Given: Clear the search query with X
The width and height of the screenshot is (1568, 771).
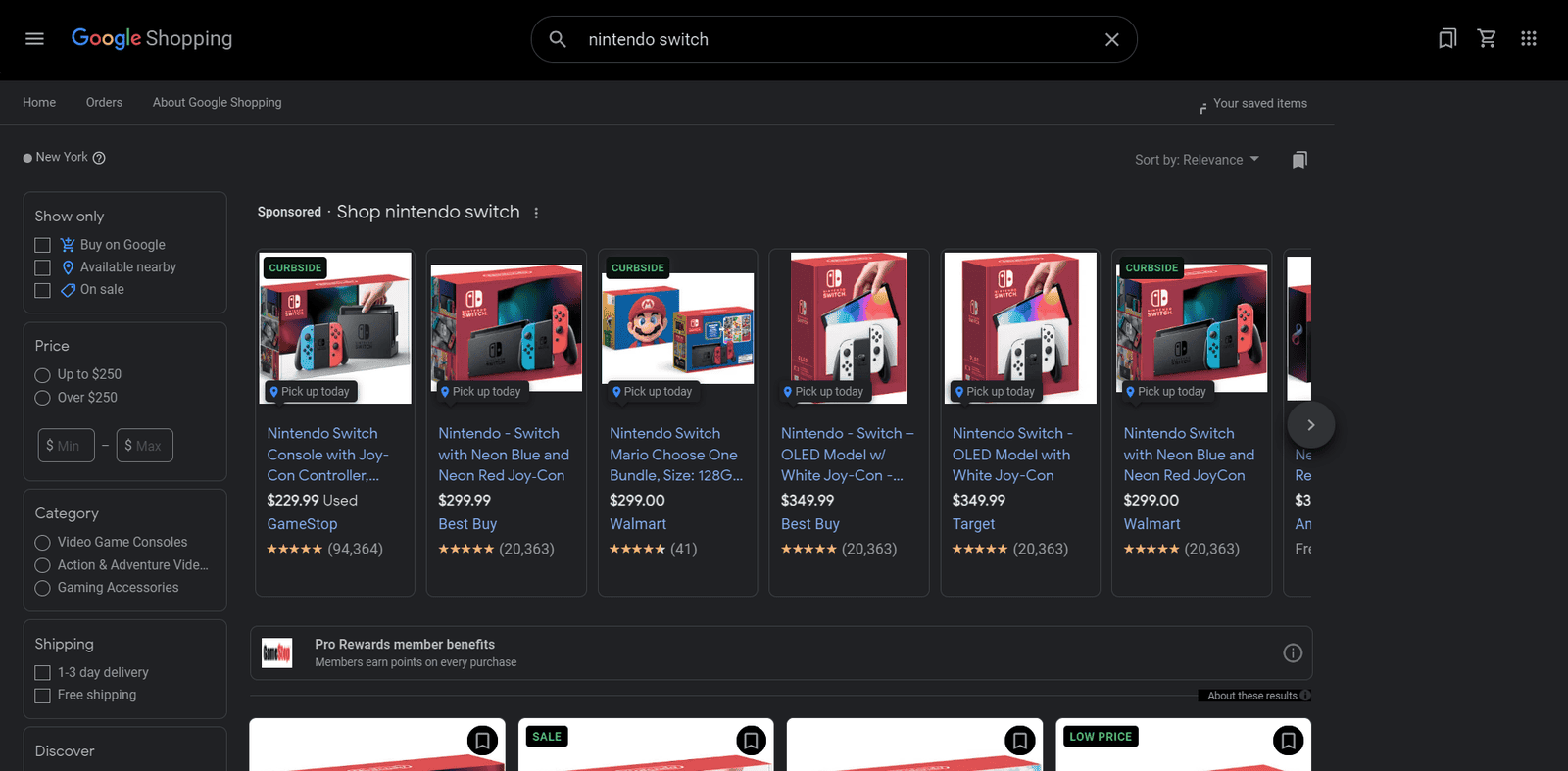Looking at the screenshot, I should tap(1111, 39).
